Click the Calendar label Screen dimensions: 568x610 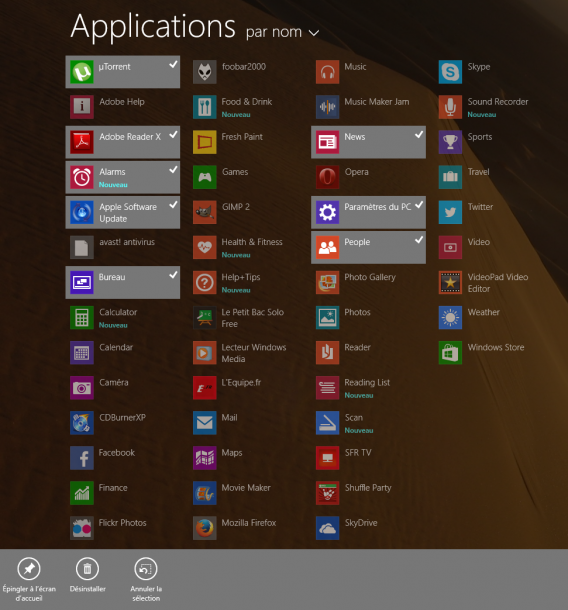(x=116, y=347)
